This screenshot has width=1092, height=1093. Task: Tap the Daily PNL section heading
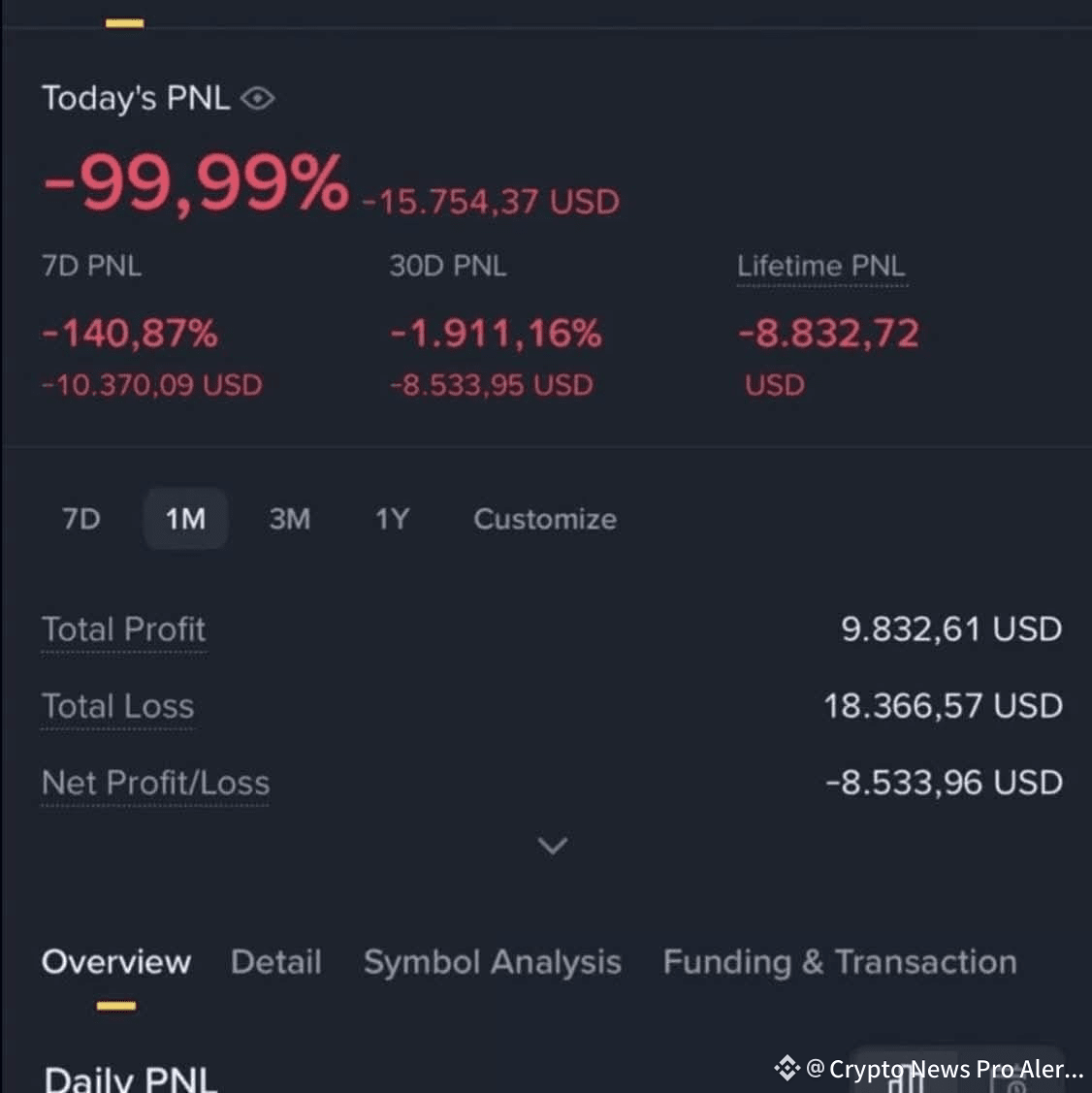pos(131,1079)
